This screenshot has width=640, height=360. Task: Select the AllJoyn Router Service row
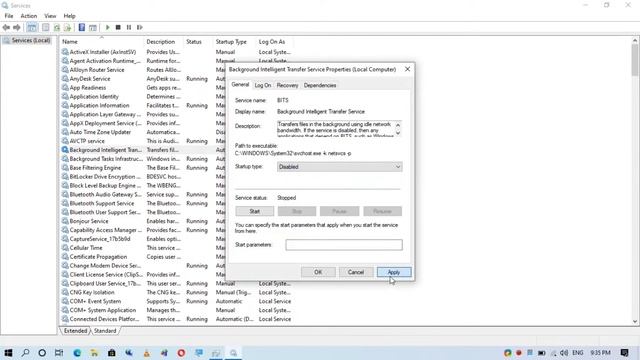[142, 70]
